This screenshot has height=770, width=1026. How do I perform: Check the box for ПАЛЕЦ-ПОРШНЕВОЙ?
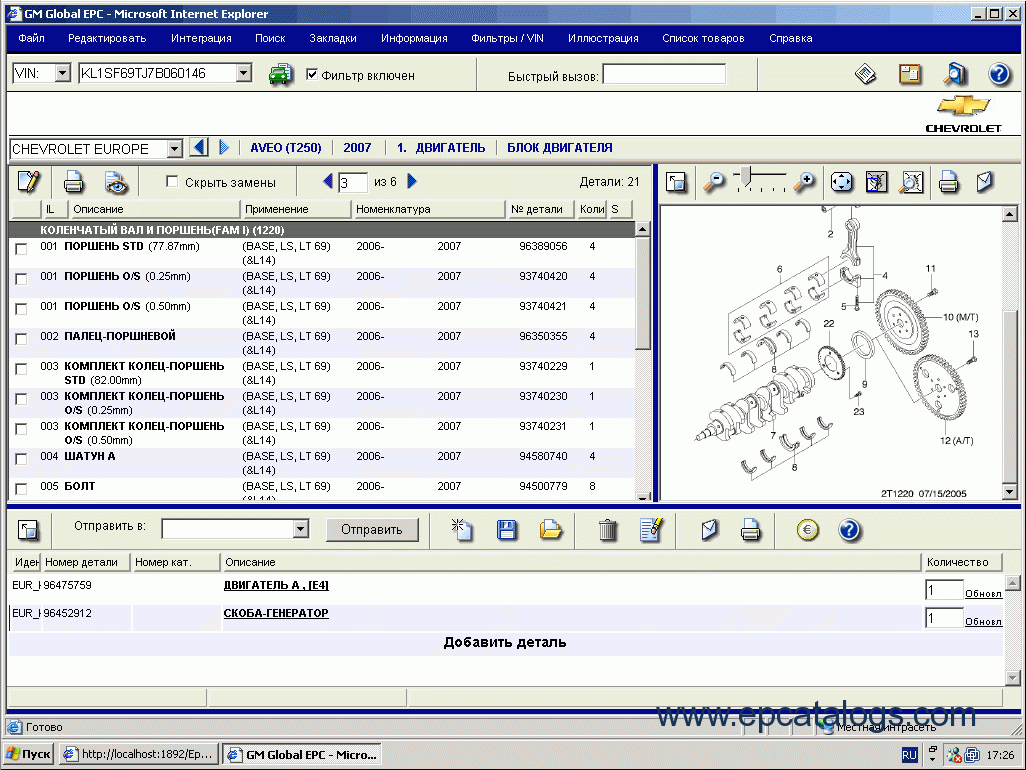pyautogui.click(x=22, y=339)
